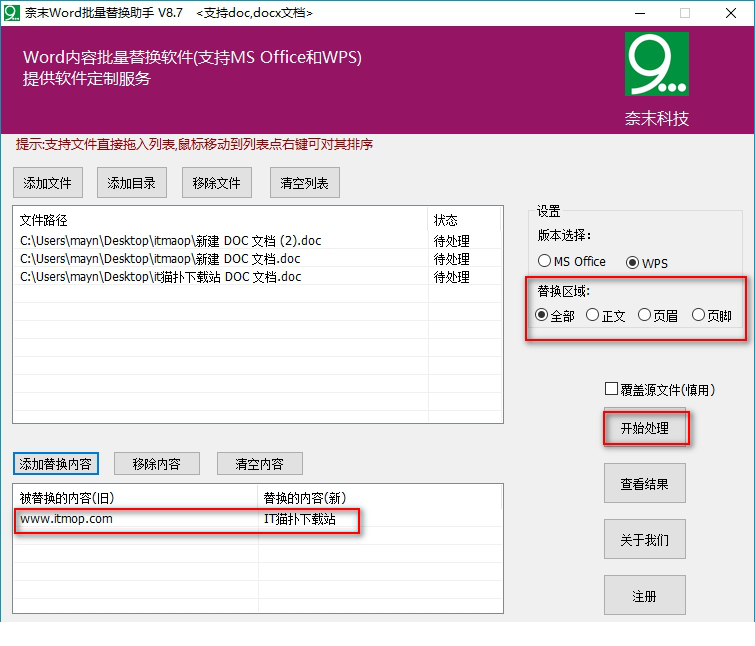Choose 全部 as the replace area

tap(542, 315)
